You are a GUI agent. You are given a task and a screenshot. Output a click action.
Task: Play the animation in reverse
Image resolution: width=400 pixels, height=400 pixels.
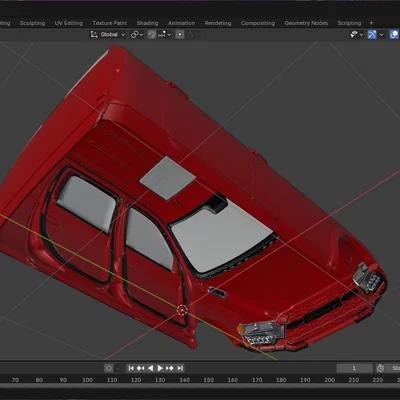point(150,368)
